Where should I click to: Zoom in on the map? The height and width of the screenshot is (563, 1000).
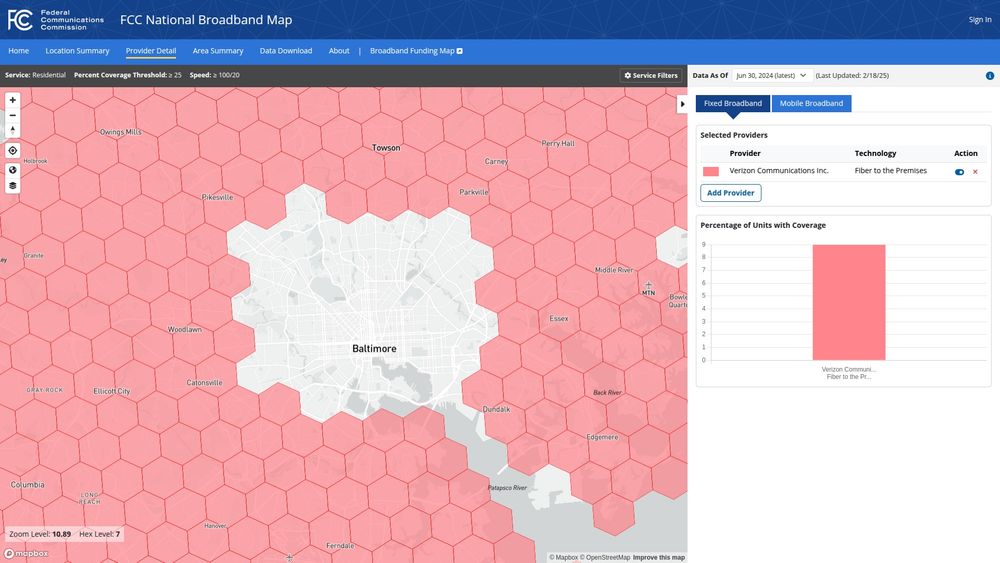pyautogui.click(x=12, y=100)
